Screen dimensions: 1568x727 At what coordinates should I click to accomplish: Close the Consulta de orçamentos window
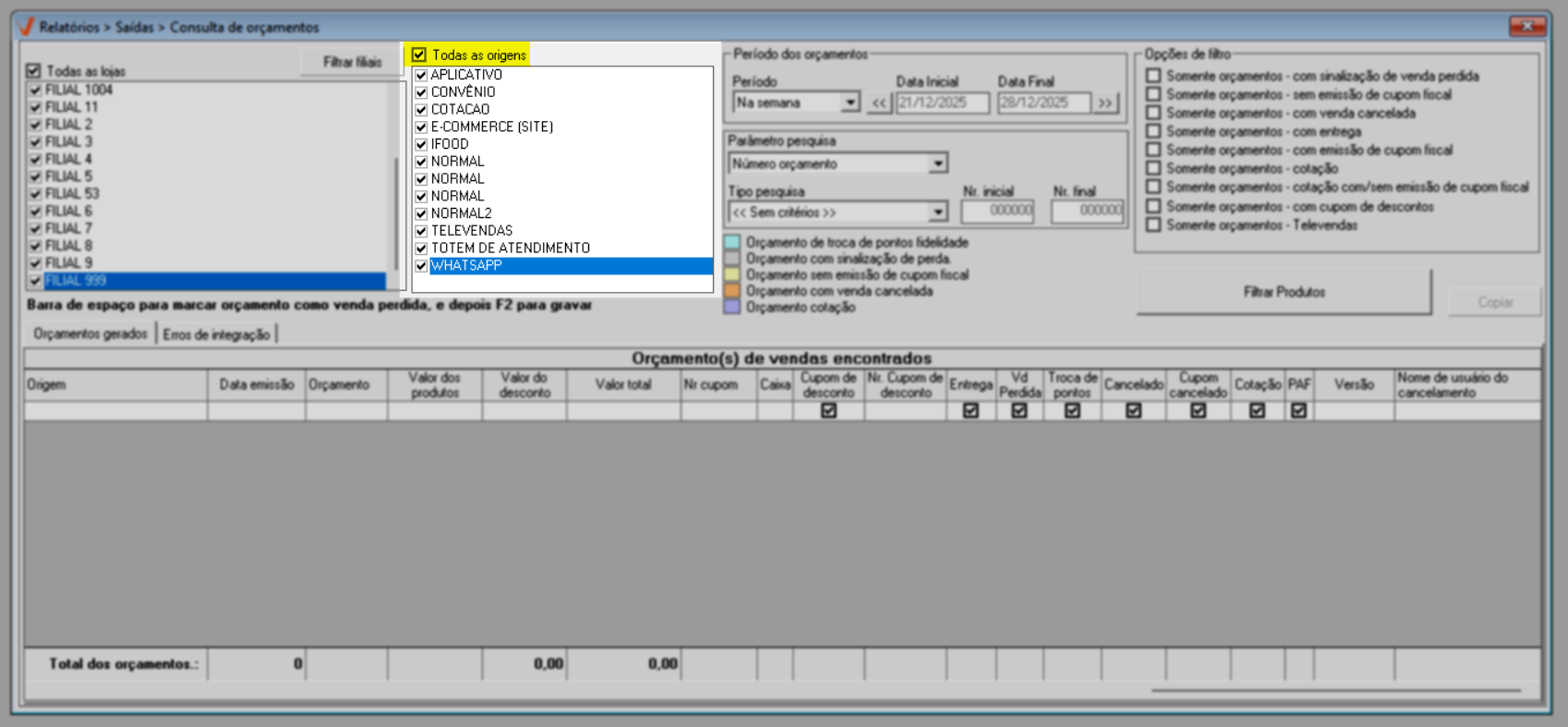(1527, 26)
